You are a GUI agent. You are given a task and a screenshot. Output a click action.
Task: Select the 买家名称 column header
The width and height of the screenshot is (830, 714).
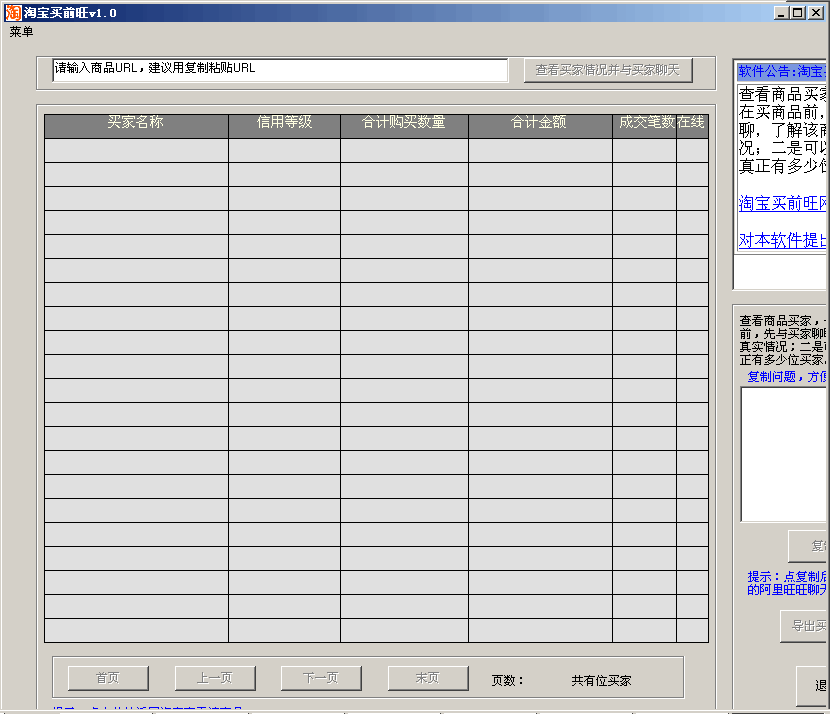tap(136, 123)
